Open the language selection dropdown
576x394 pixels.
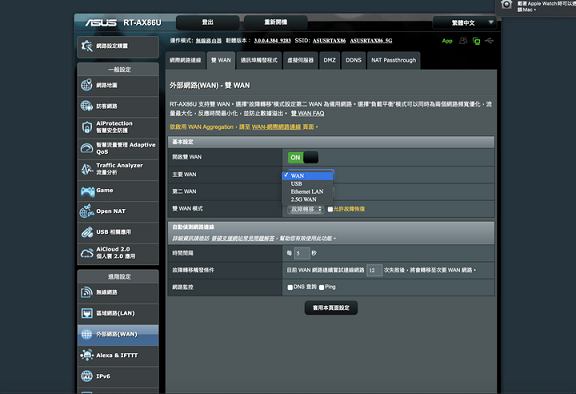[464, 23]
